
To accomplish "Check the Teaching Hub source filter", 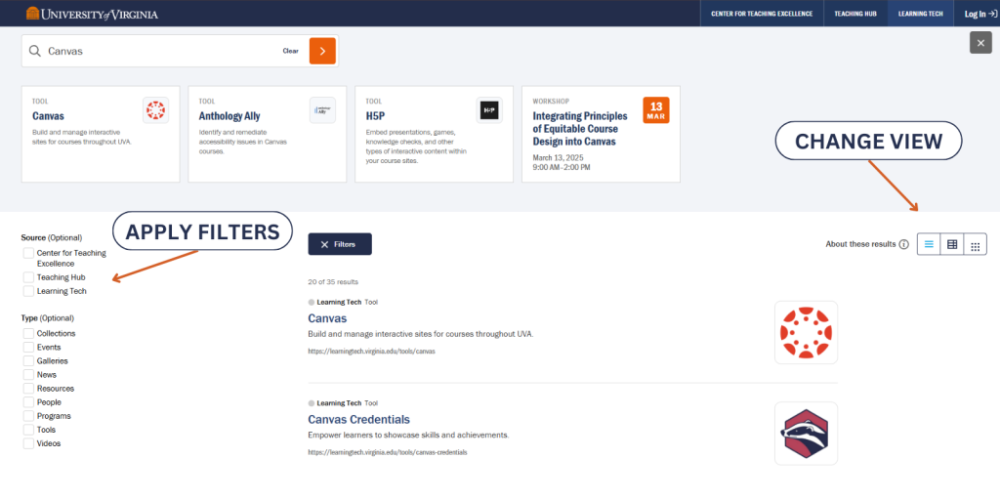I will tap(29, 277).
